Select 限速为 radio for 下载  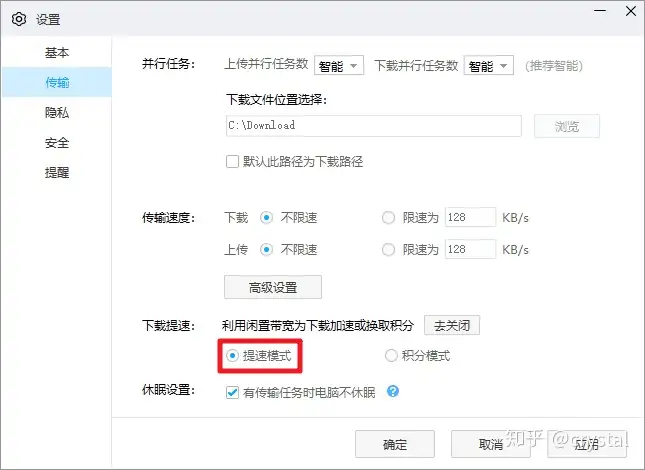pyautogui.click(x=388, y=217)
